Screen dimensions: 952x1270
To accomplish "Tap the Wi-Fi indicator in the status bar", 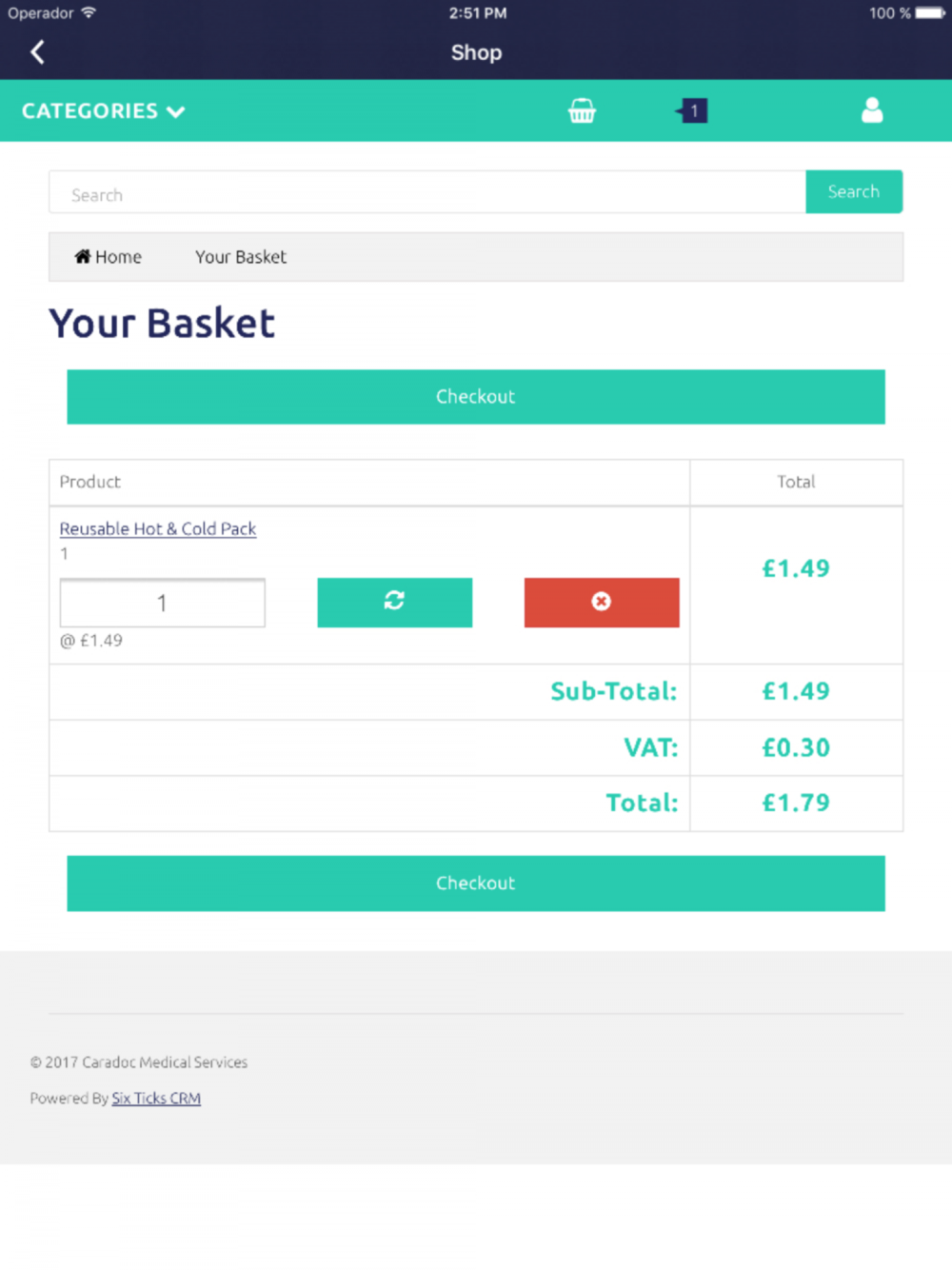I will [x=89, y=12].
